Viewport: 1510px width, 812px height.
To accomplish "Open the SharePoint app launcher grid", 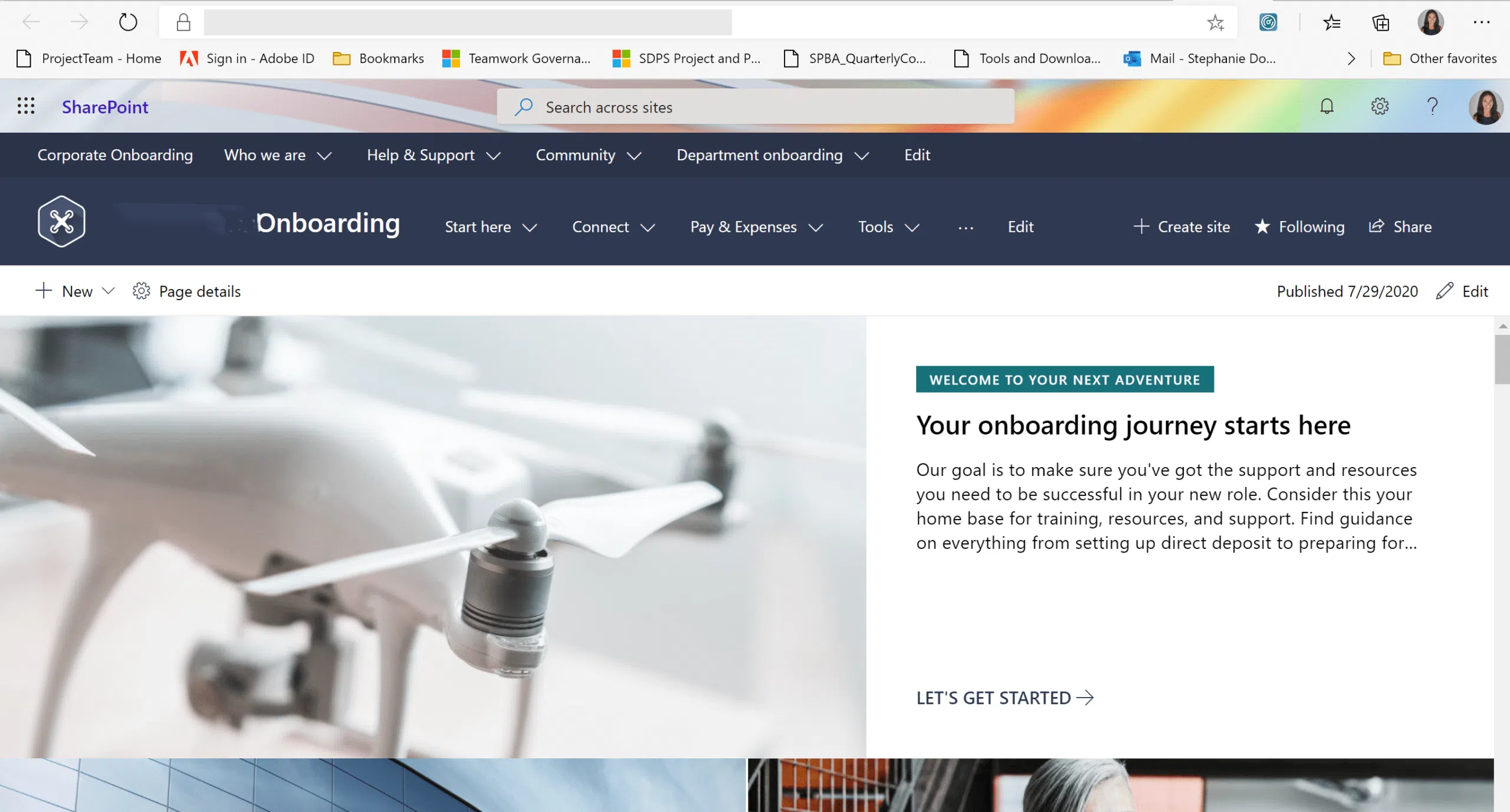I will [x=26, y=106].
